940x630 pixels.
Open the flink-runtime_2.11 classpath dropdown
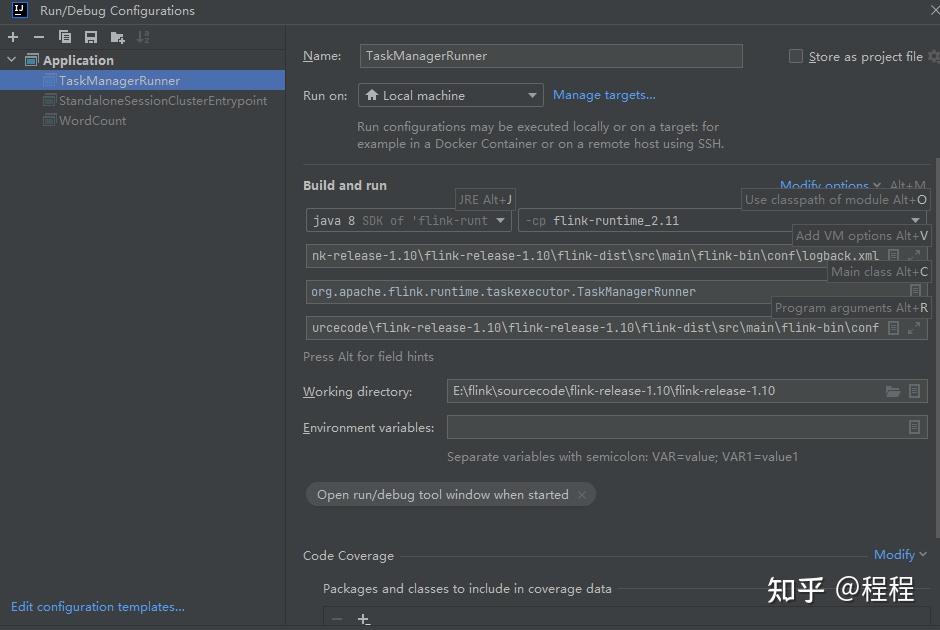click(722, 221)
